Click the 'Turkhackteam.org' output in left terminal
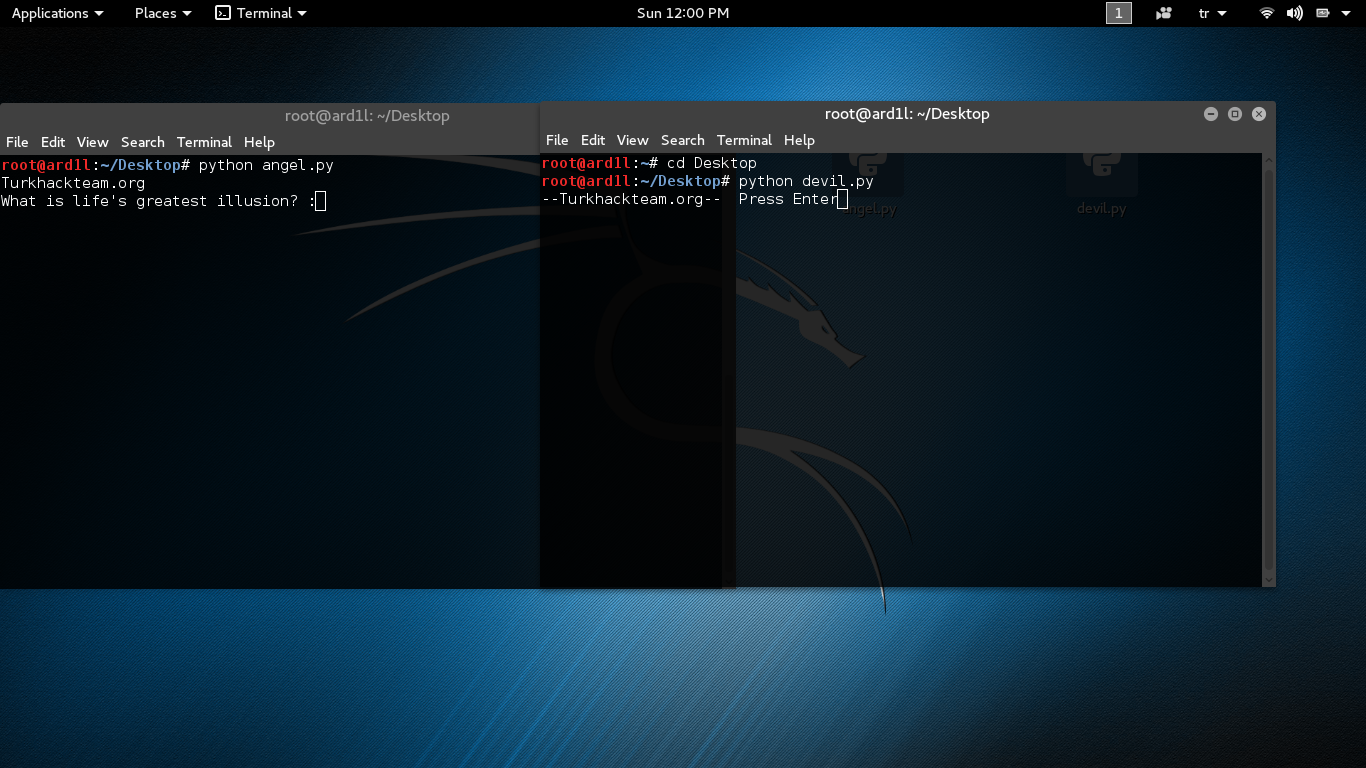Viewport: 1366px width, 768px height. (73, 183)
